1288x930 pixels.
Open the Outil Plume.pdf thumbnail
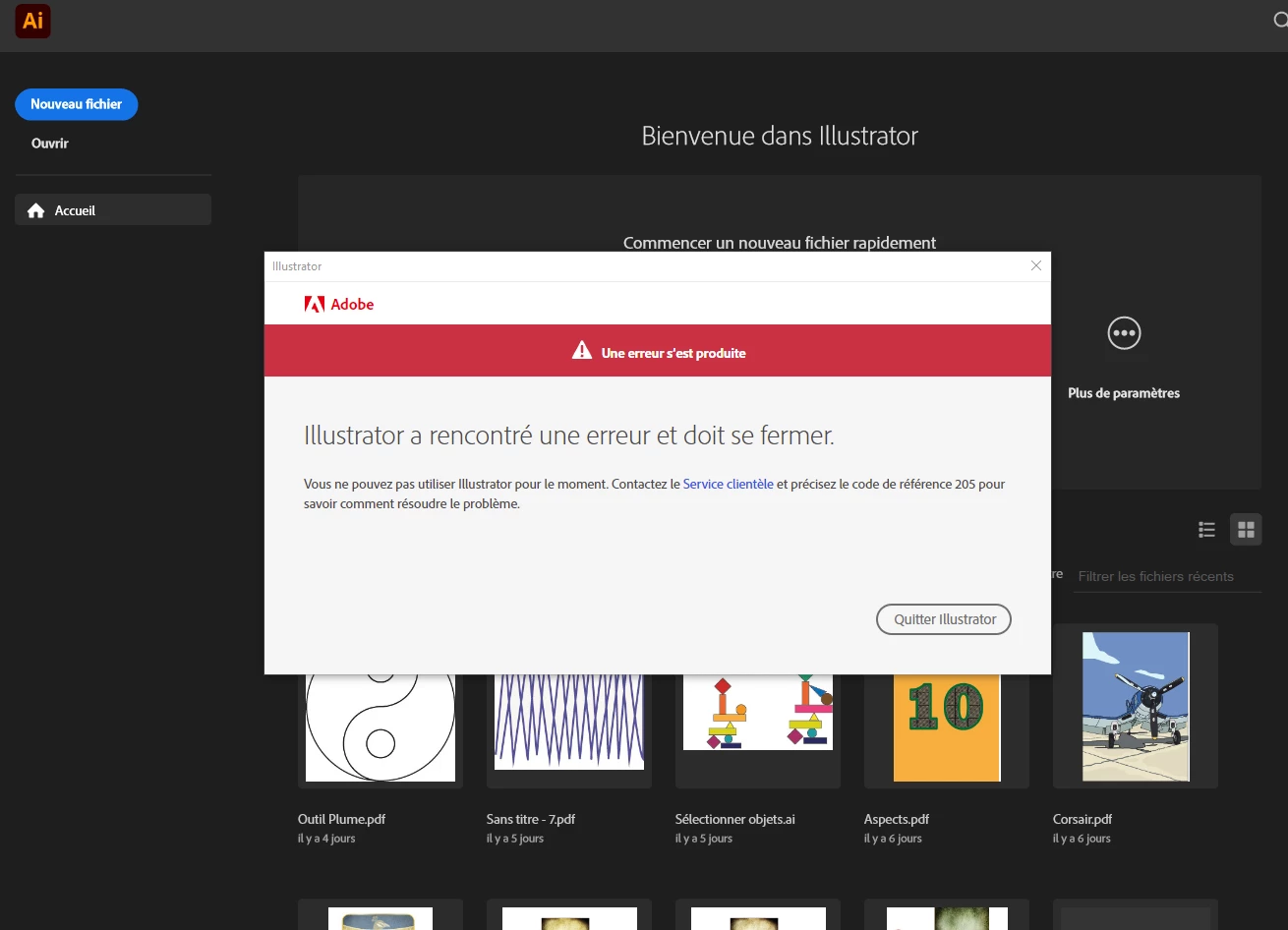click(381, 727)
